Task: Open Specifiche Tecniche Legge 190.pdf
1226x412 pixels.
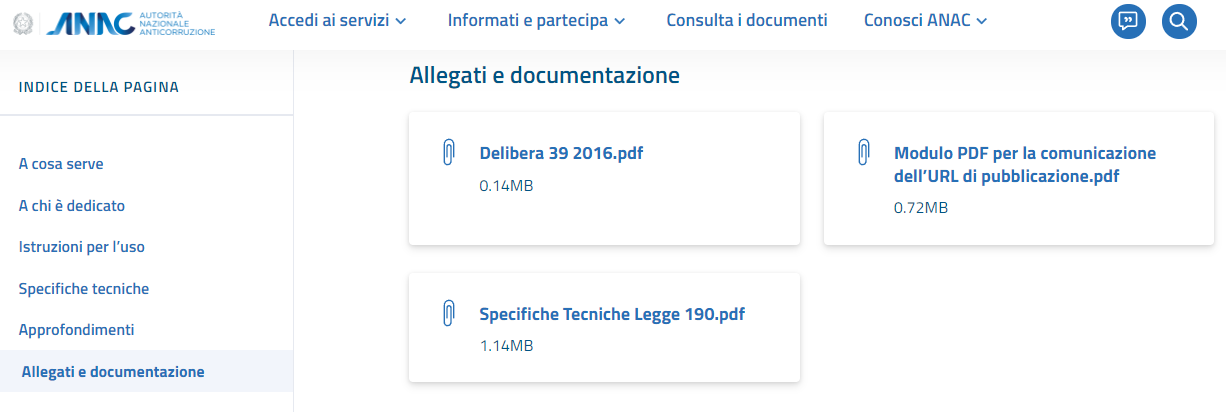Action: (x=612, y=314)
